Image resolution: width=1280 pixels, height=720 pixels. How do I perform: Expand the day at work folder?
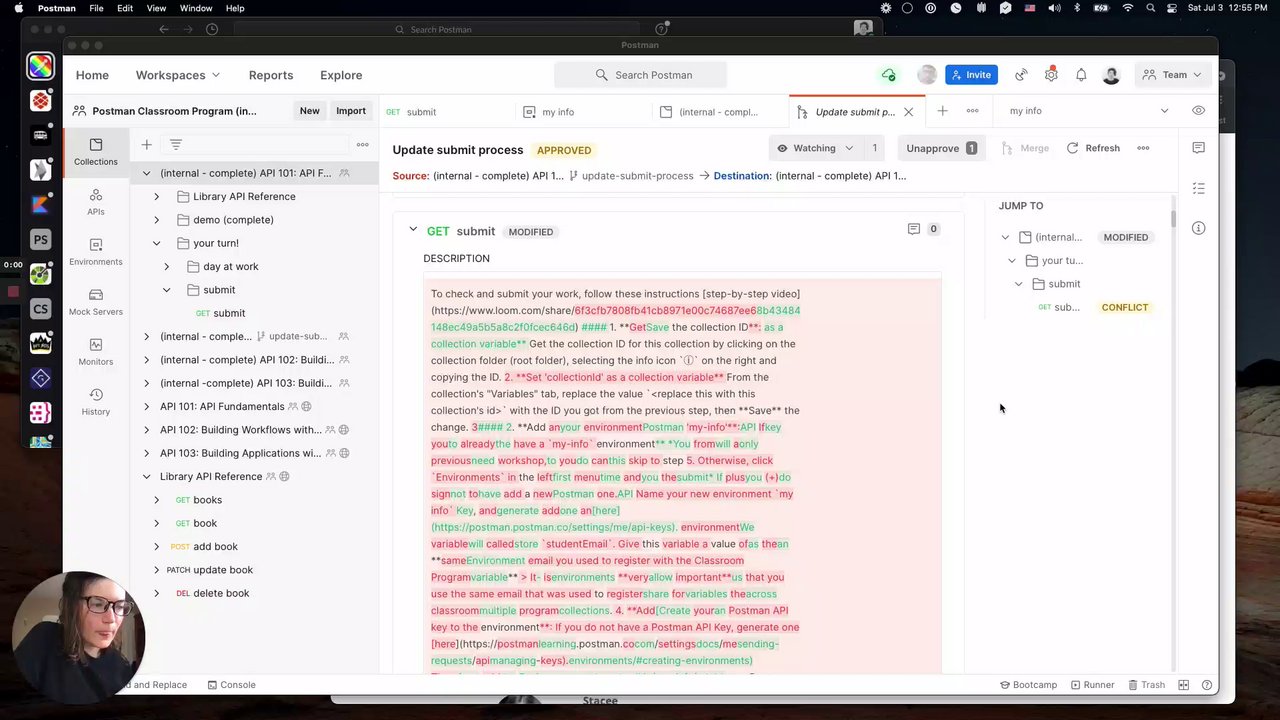tap(167, 267)
